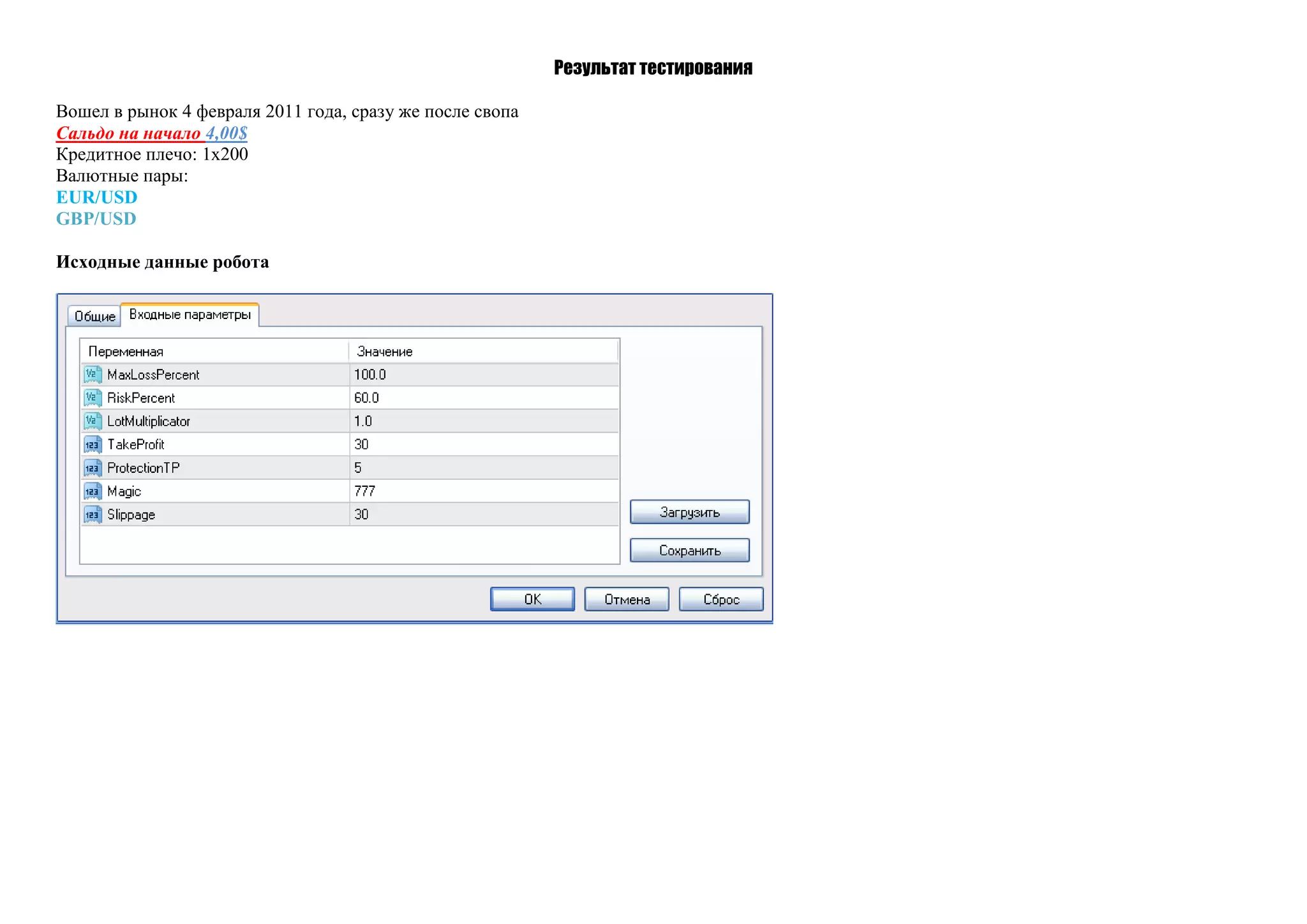Click the Slippage integer icon

(x=93, y=514)
